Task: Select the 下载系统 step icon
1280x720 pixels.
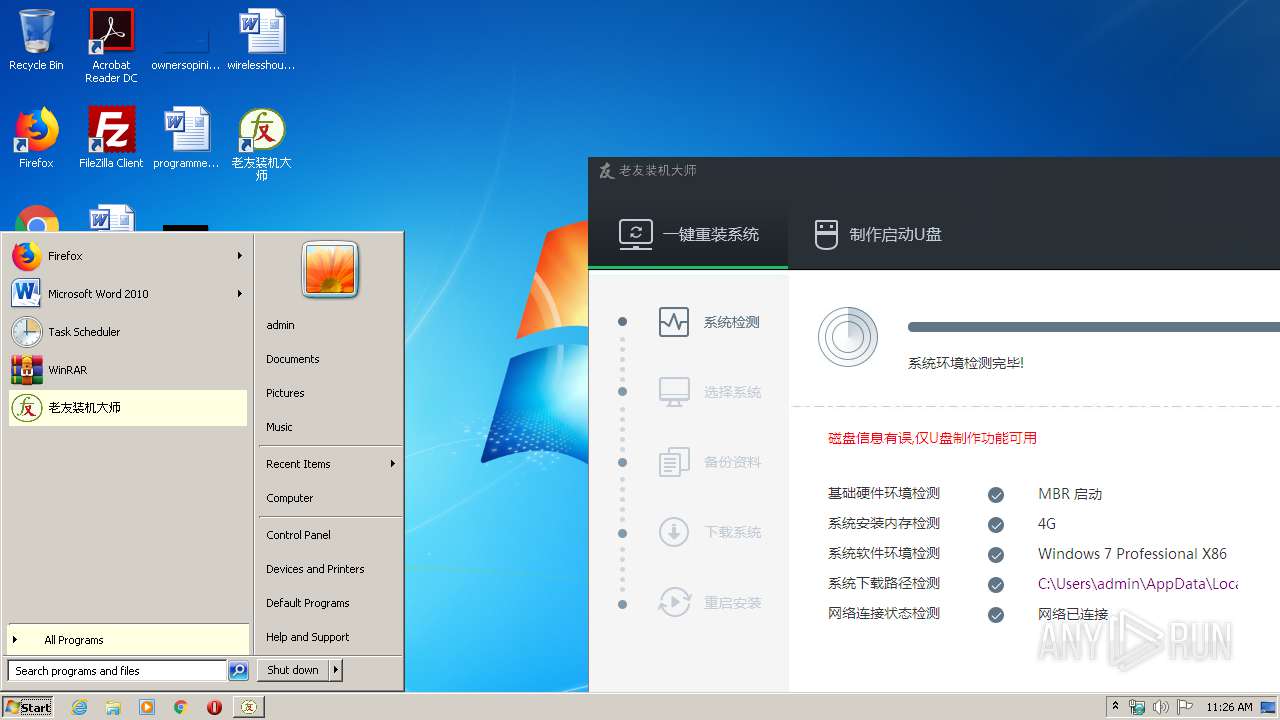Action: (674, 532)
